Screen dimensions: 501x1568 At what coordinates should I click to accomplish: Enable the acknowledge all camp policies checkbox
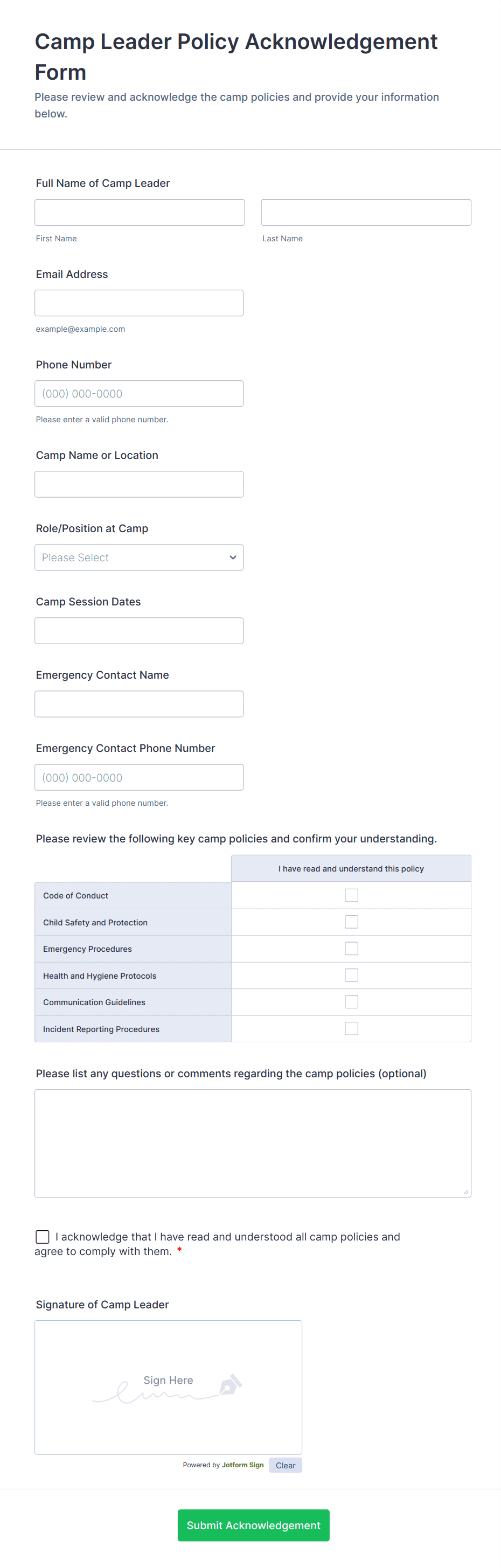tap(43, 1237)
